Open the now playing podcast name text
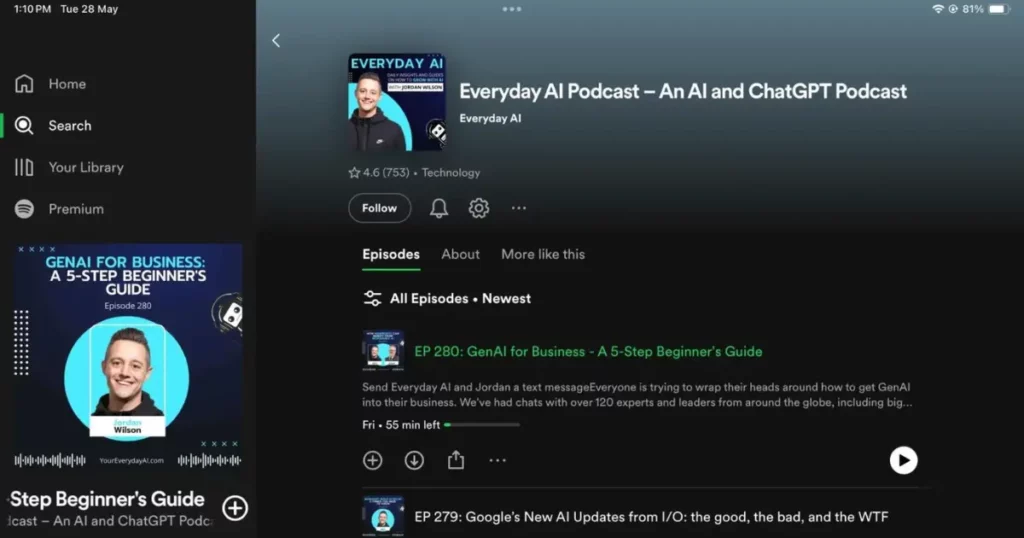 click(x=111, y=521)
